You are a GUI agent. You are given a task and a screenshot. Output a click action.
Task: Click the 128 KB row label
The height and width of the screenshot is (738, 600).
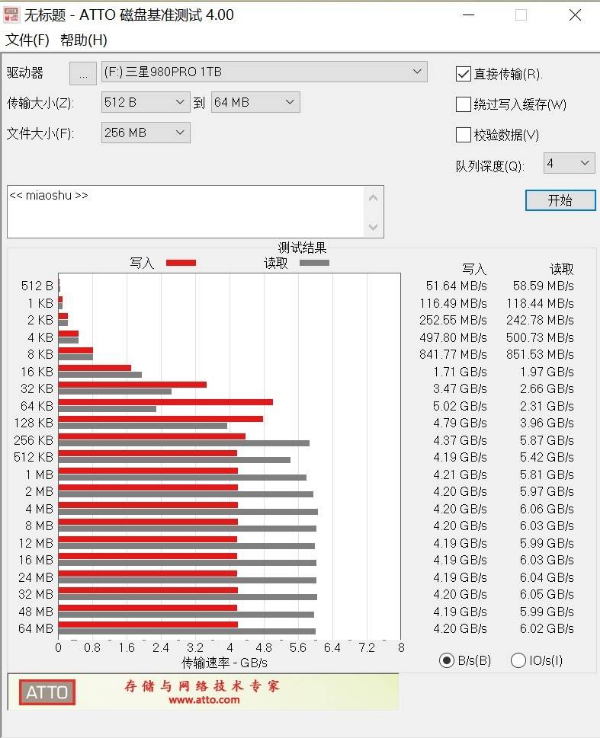click(x=34, y=423)
